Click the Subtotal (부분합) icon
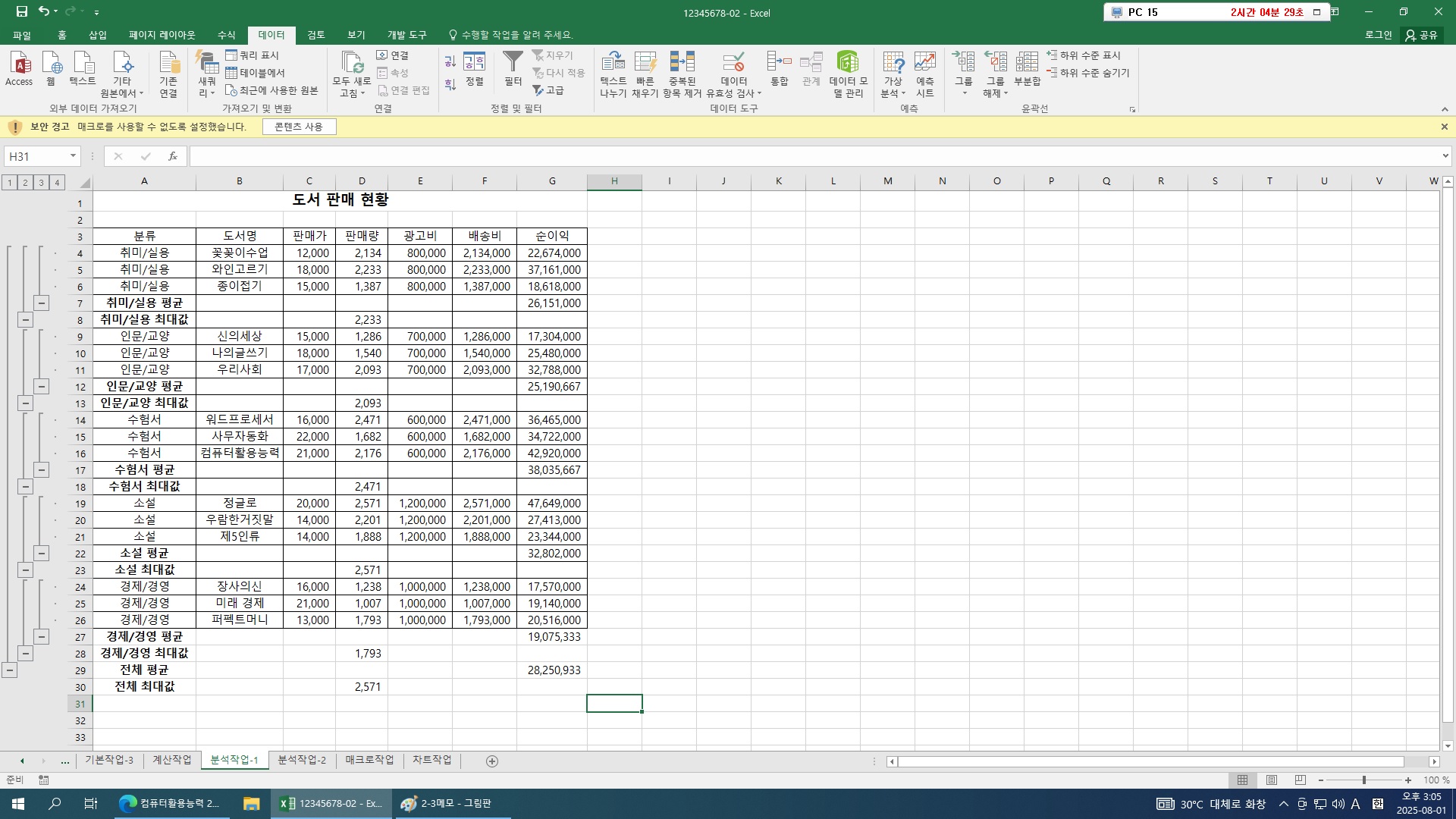 click(1027, 64)
